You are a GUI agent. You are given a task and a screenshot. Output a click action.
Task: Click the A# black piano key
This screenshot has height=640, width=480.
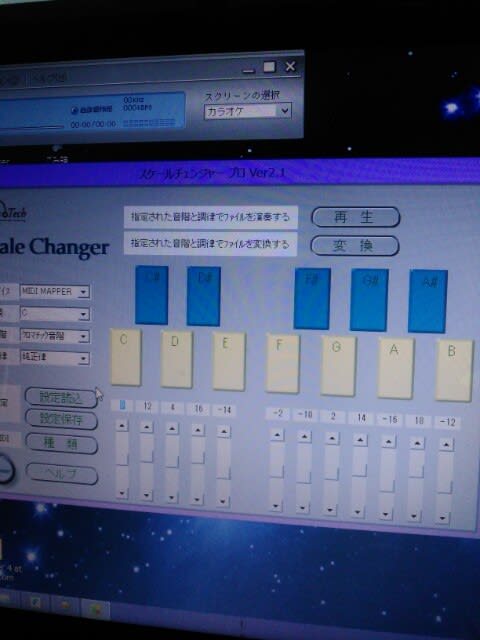pyautogui.click(x=428, y=301)
